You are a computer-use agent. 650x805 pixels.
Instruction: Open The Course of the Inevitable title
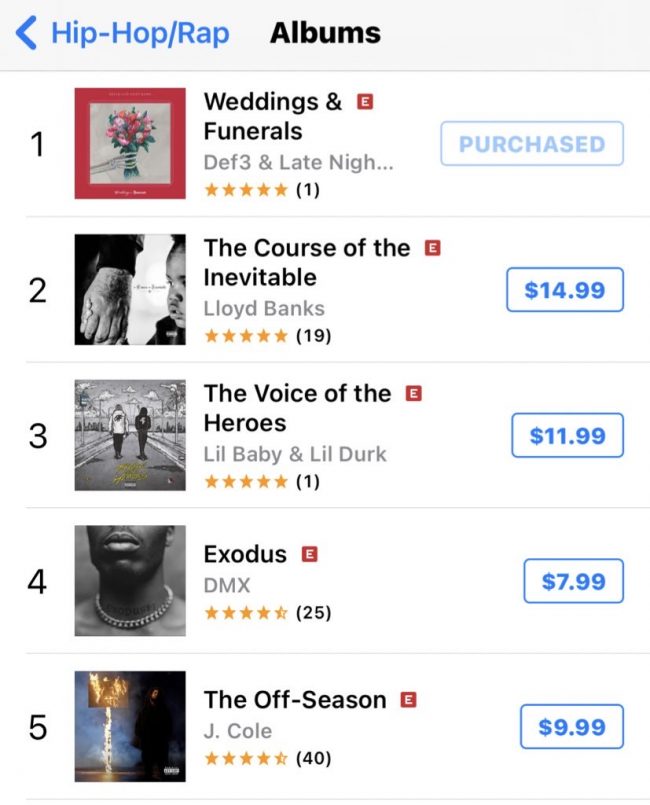tap(306, 262)
